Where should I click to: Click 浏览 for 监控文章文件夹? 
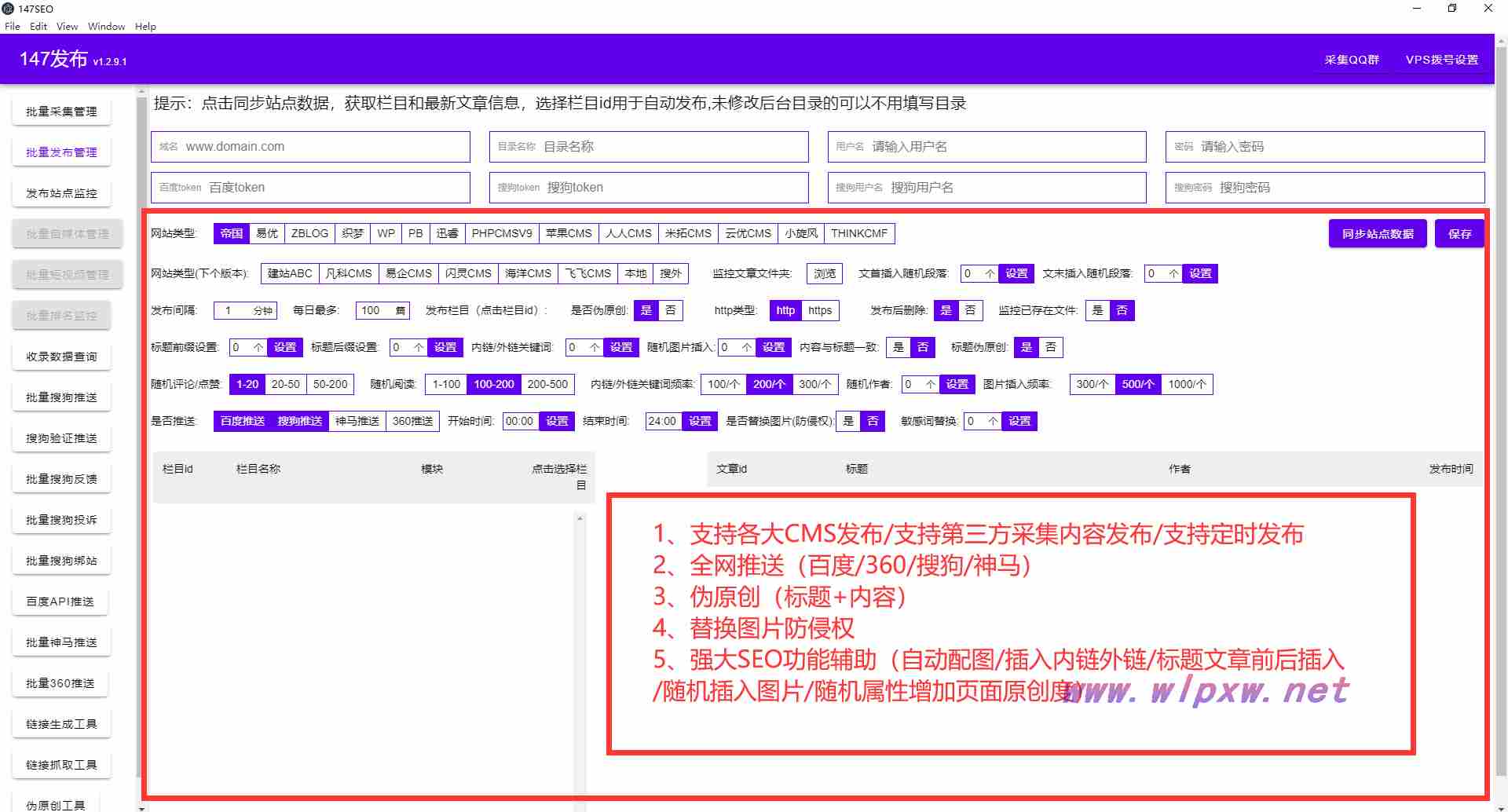tap(825, 273)
